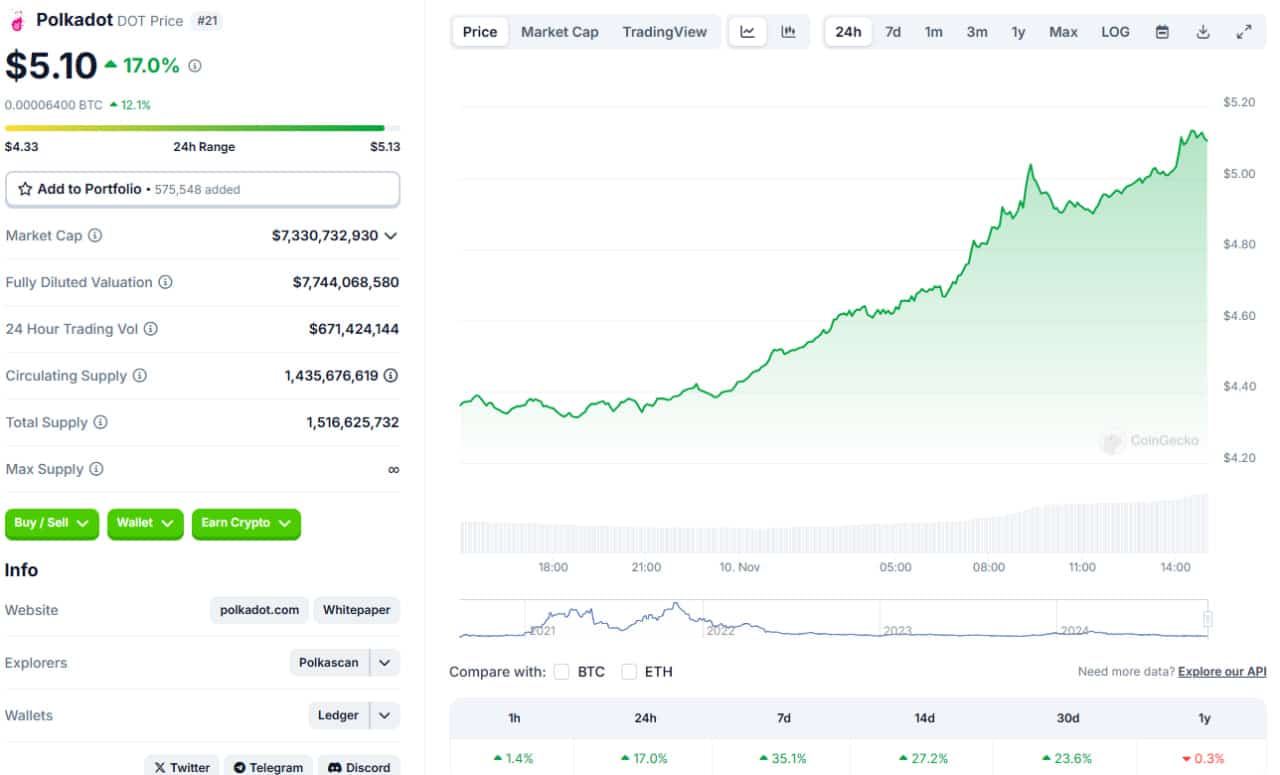Toggle the LOG scale option

point(1115,32)
